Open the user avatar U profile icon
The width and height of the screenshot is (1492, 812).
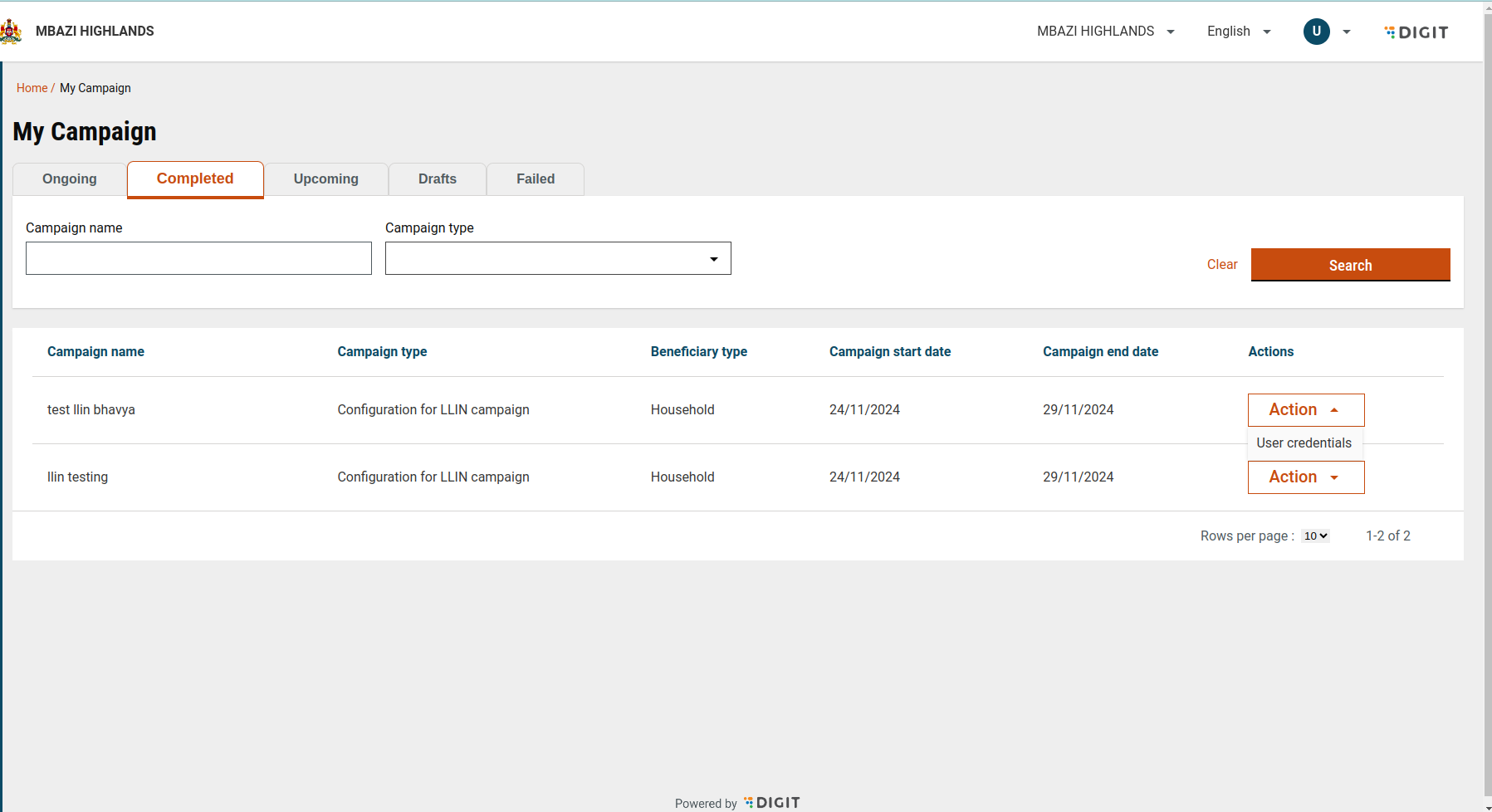pos(1316,32)
